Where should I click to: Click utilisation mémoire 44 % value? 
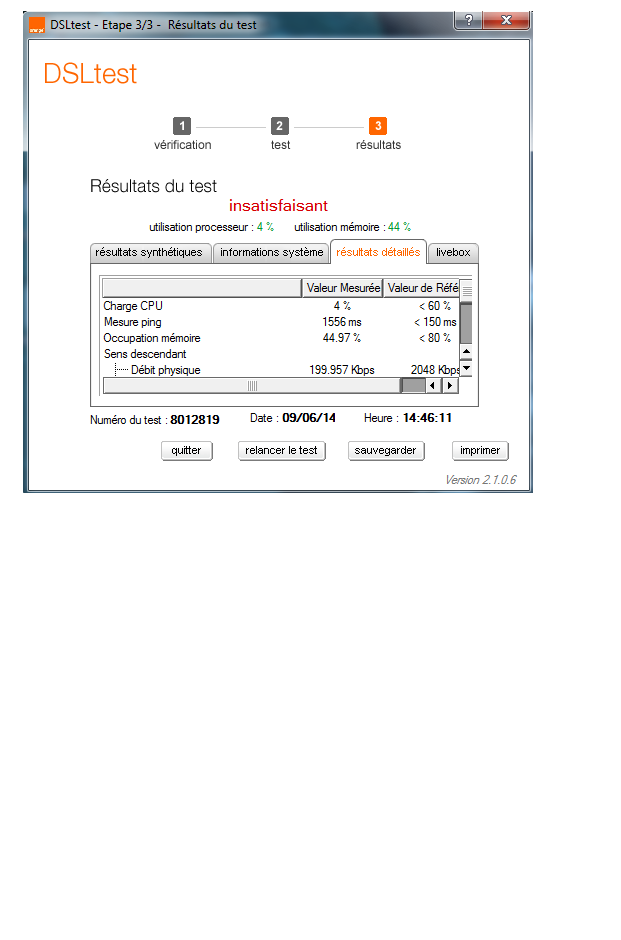tap(399, 227)
